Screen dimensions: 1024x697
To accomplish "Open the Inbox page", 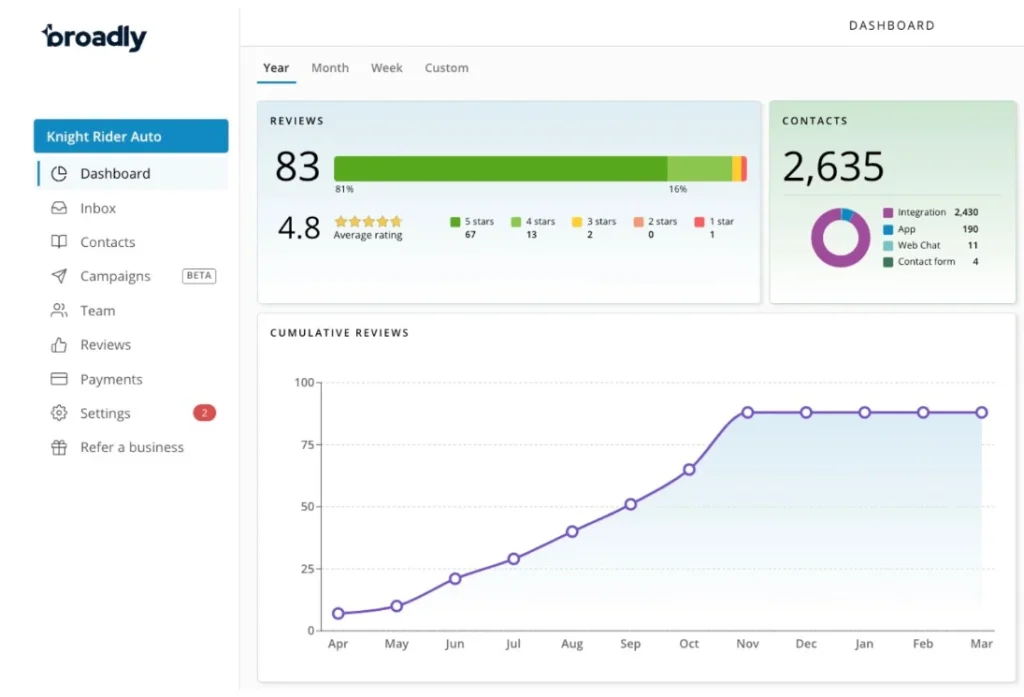I will (131, 208).
